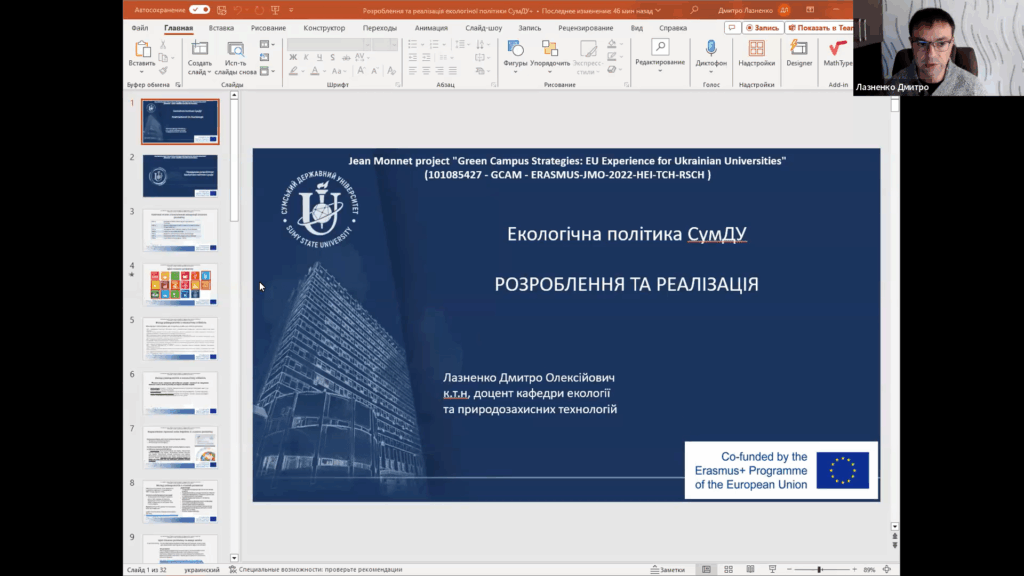Select slide 2 thumbnail
This screenshot has height=576, width=1024.
point(180,176)
